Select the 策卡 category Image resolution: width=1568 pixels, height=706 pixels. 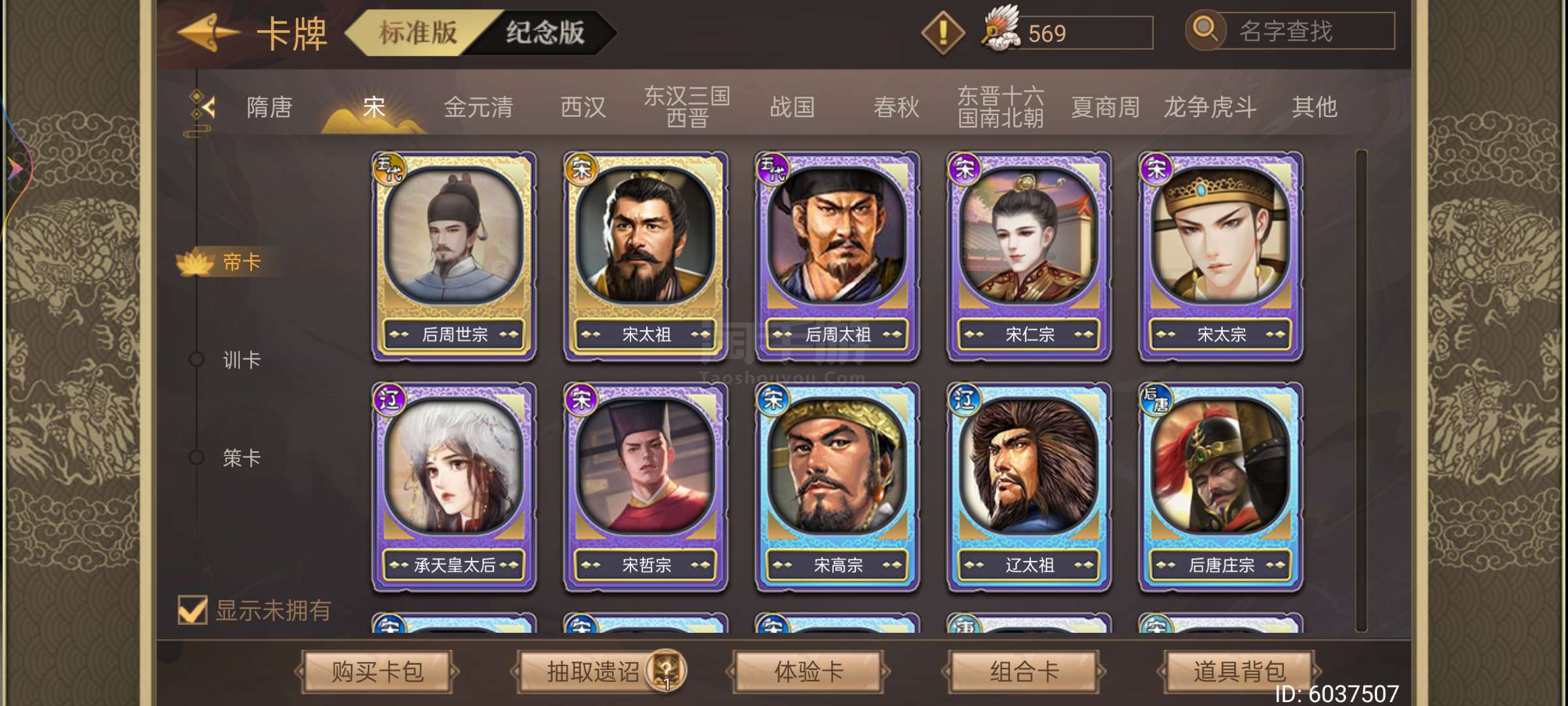[242, 458]
